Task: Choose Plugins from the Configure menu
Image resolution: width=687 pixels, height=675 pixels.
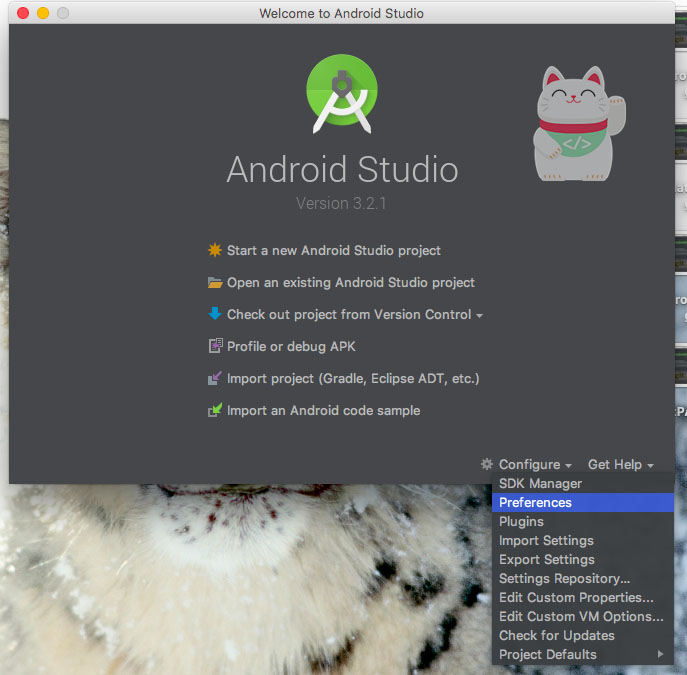Action: pos(583,521)
